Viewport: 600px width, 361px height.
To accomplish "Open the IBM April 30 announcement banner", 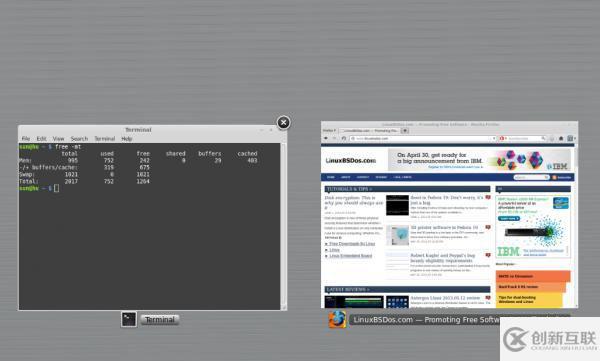I will pyautogui.click(x=479, y=160).
